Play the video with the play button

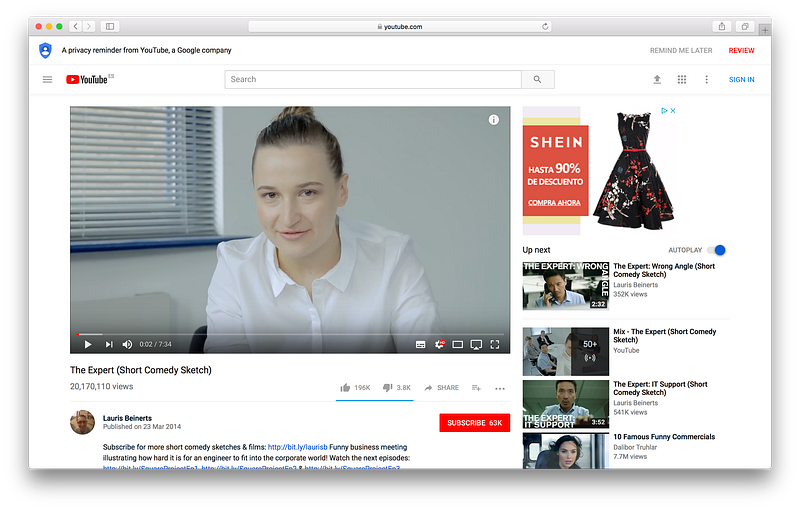88,345
